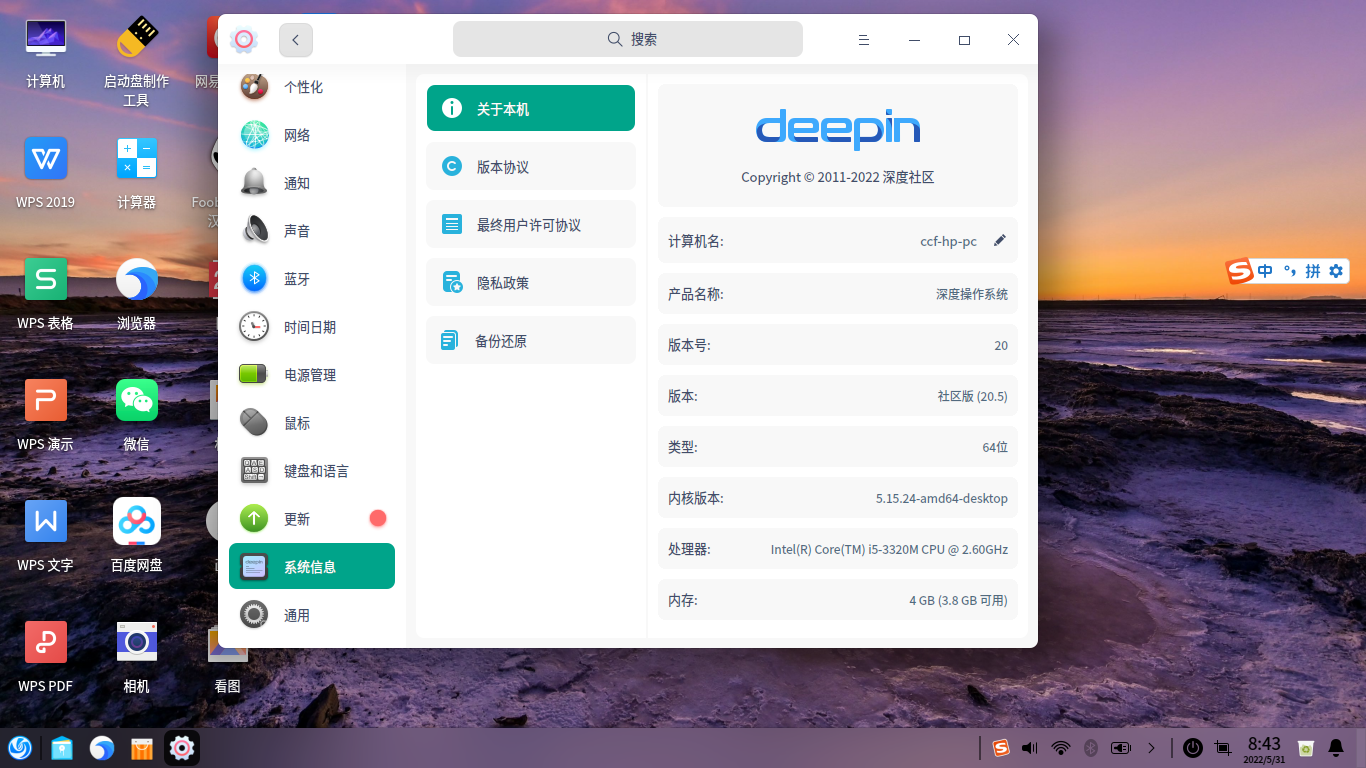1366x768 pixels.
Task: Open 备份还原 (Backup and Restore)
Action: pyautogui.click(x=530, y=340)
